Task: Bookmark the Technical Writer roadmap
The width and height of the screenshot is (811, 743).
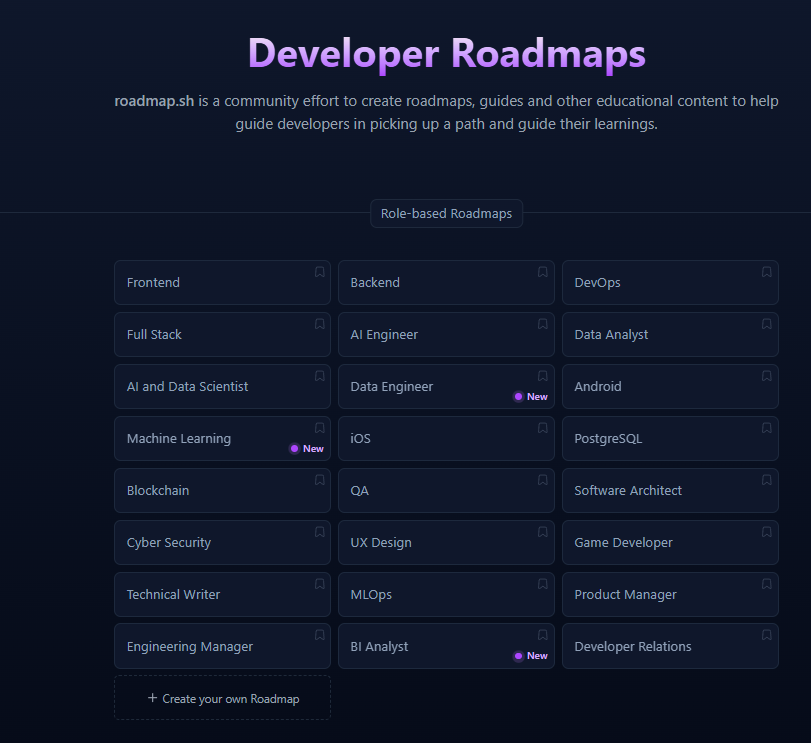Action: pos(320,584)
